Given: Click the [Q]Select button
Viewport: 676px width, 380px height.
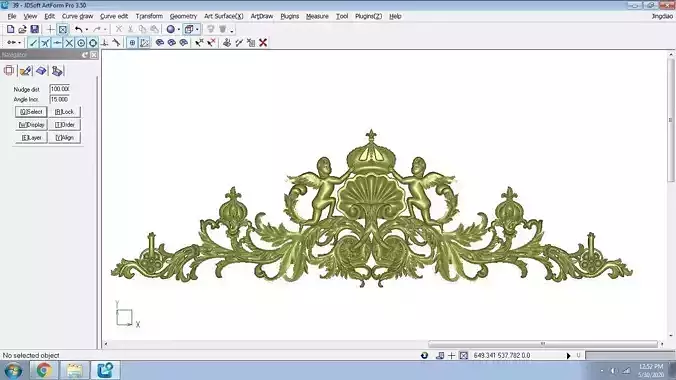Looking at the screenshot, I should (31, 112).
